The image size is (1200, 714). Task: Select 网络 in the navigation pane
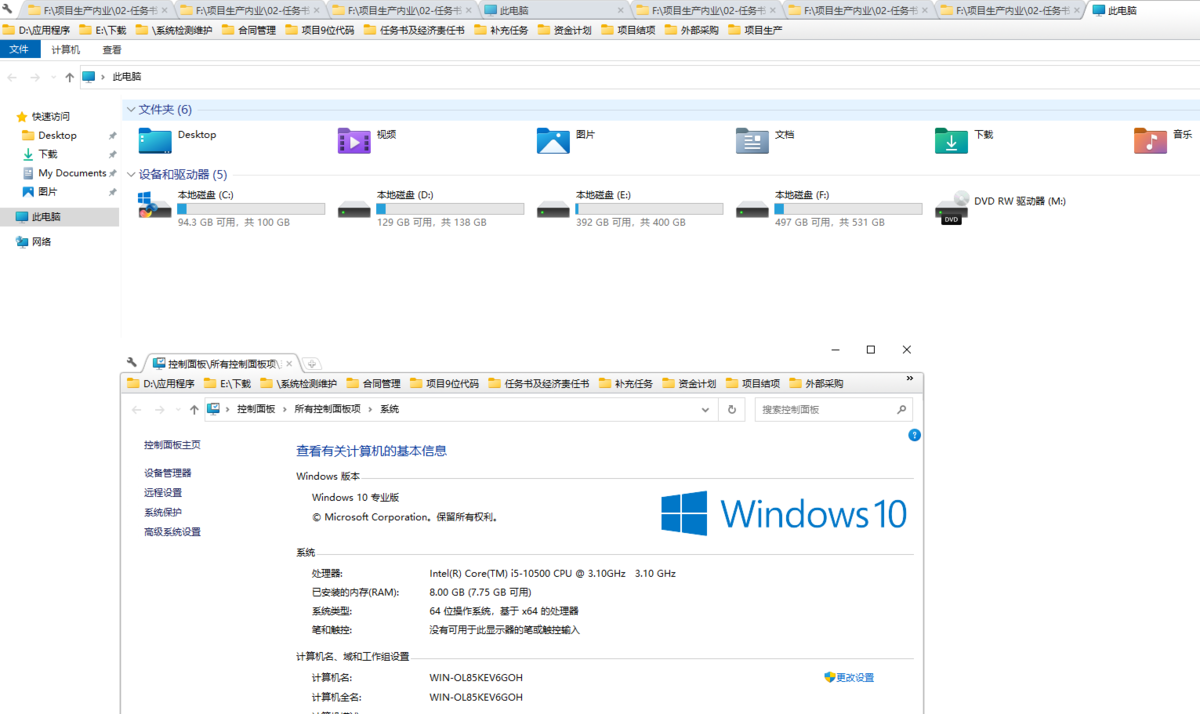pos(41,242)
